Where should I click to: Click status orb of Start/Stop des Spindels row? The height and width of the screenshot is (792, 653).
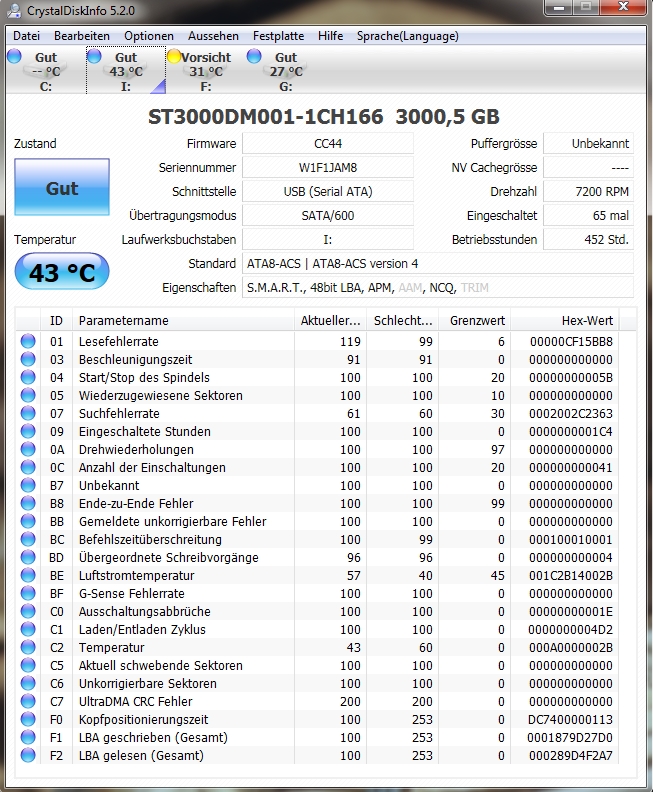pos(28,377)
